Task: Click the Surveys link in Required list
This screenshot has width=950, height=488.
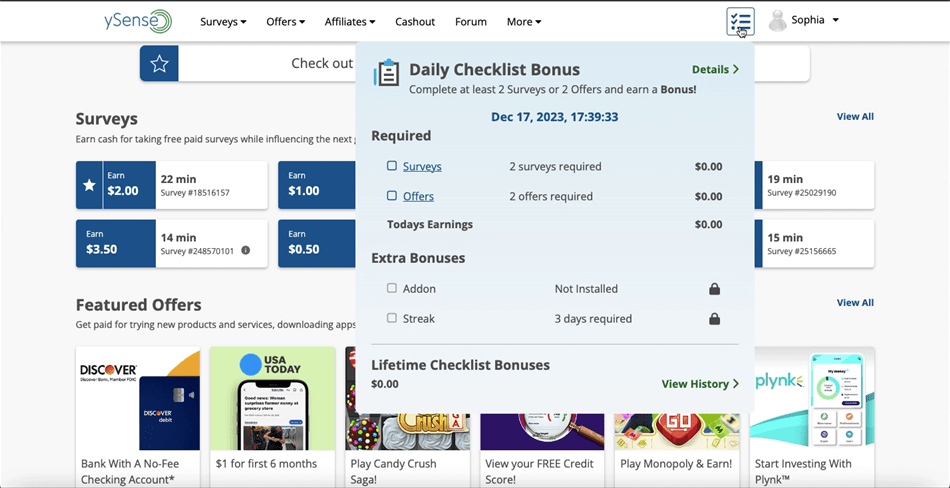Action: (422, 166)
